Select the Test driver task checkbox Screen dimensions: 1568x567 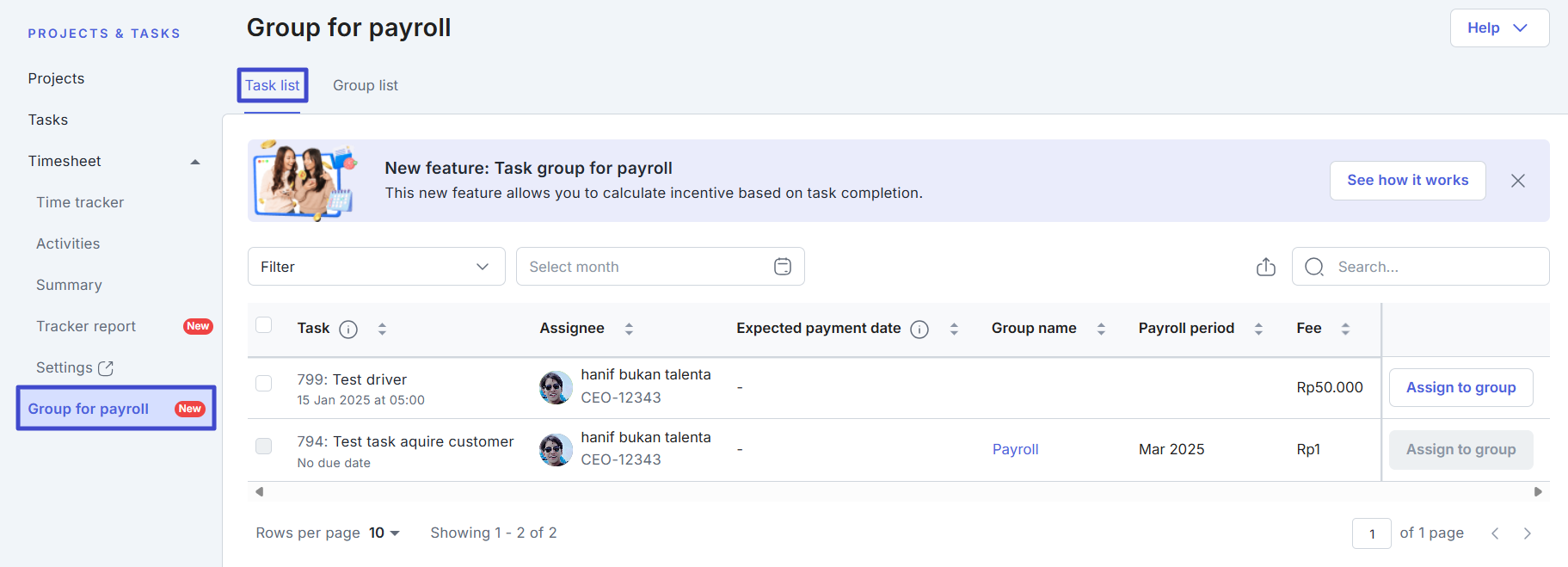coord(264,384)
